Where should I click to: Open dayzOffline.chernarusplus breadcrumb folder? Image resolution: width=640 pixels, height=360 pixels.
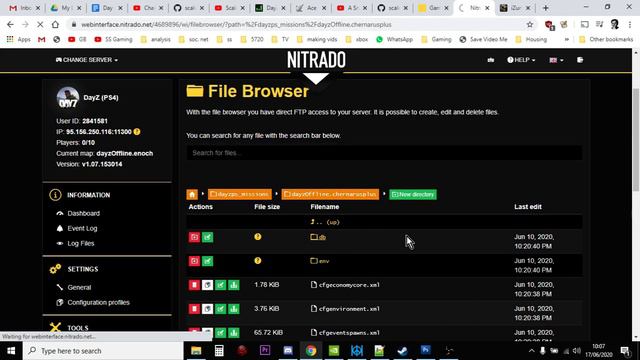tap(330, 194)
